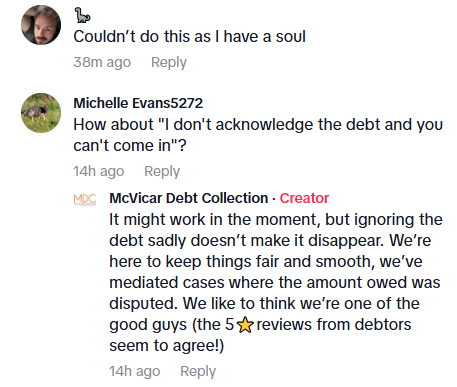Open the bearded man's profile picture
The height and width of the screenshot is (387, 457).
click(41, 25)
